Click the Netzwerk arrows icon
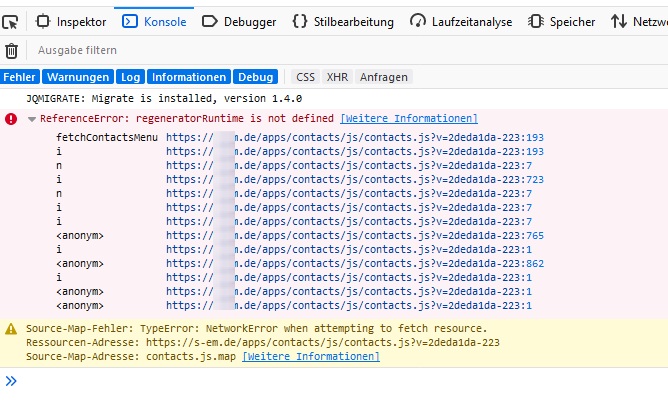Image resolution: width=668 pixels, height=419 pixels. (619, 21)
